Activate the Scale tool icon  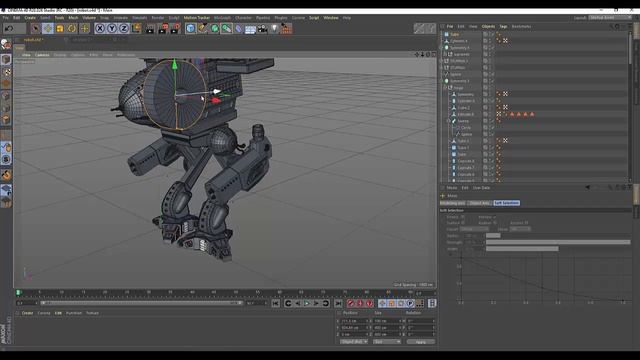point(60,28)
